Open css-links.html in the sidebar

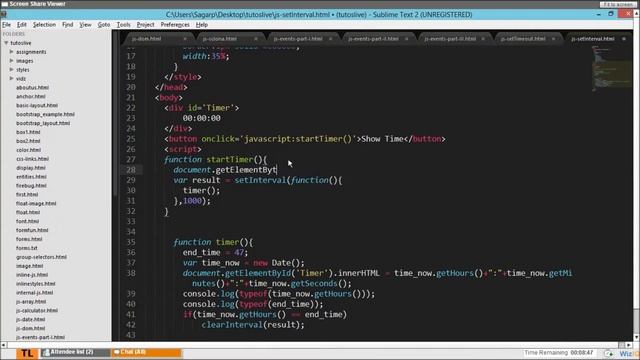pyautogui.click(x=32, y=159)
